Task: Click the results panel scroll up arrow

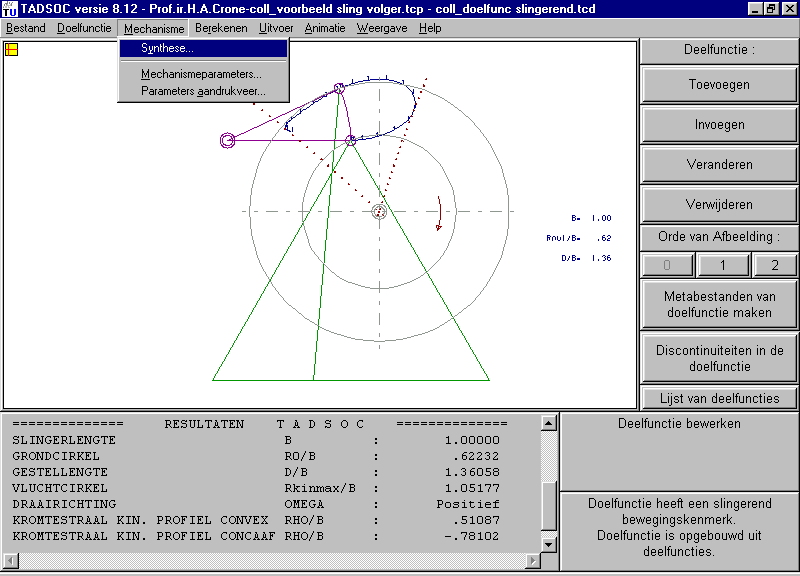Action: (x=548, y=423)
